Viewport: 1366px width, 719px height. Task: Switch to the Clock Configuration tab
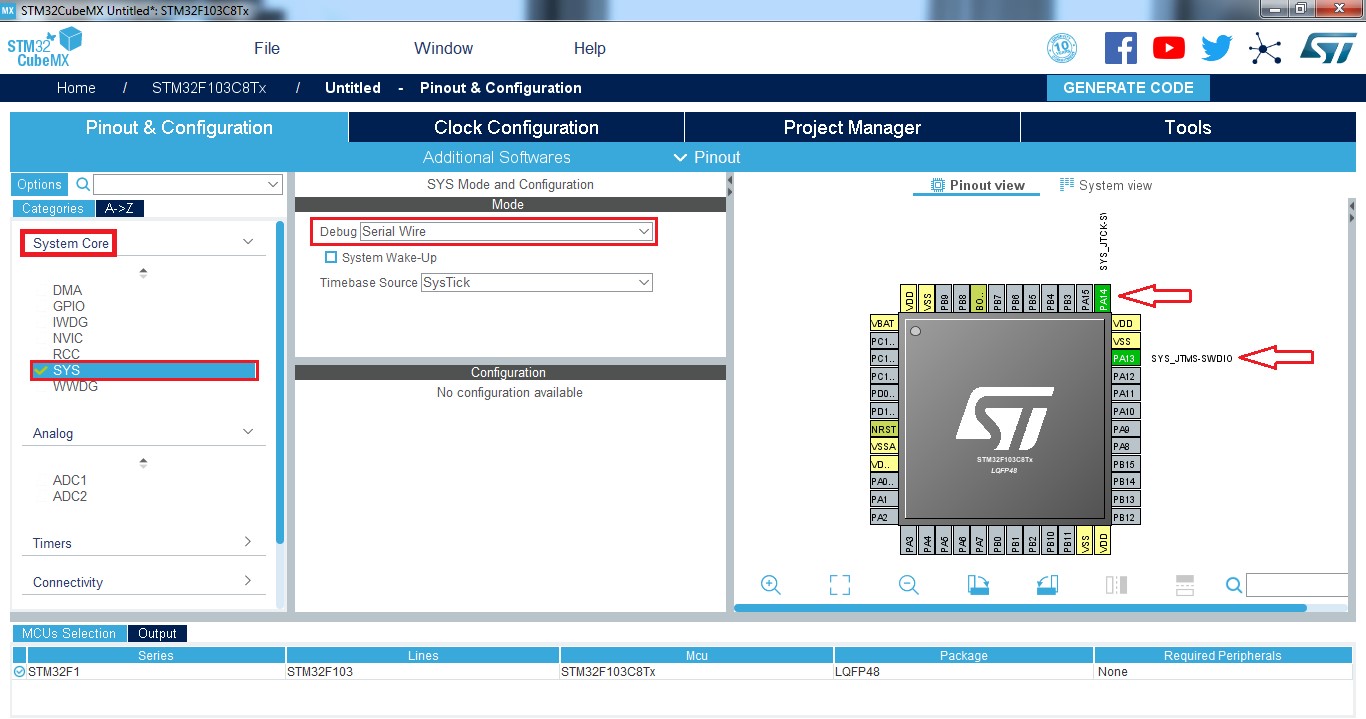coord(515,127)
